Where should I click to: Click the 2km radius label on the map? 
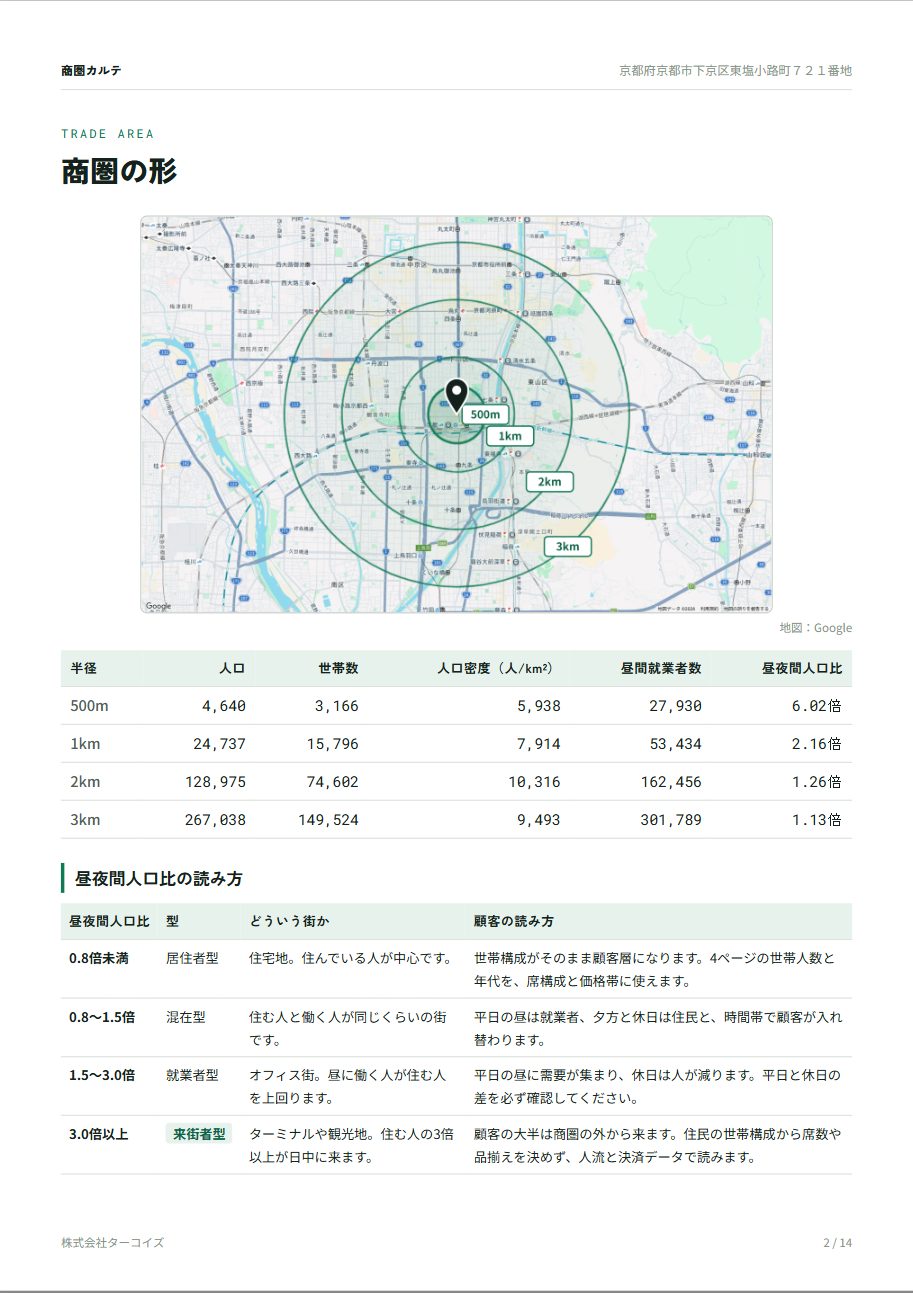pyautogui.click(x=550, y=482)
